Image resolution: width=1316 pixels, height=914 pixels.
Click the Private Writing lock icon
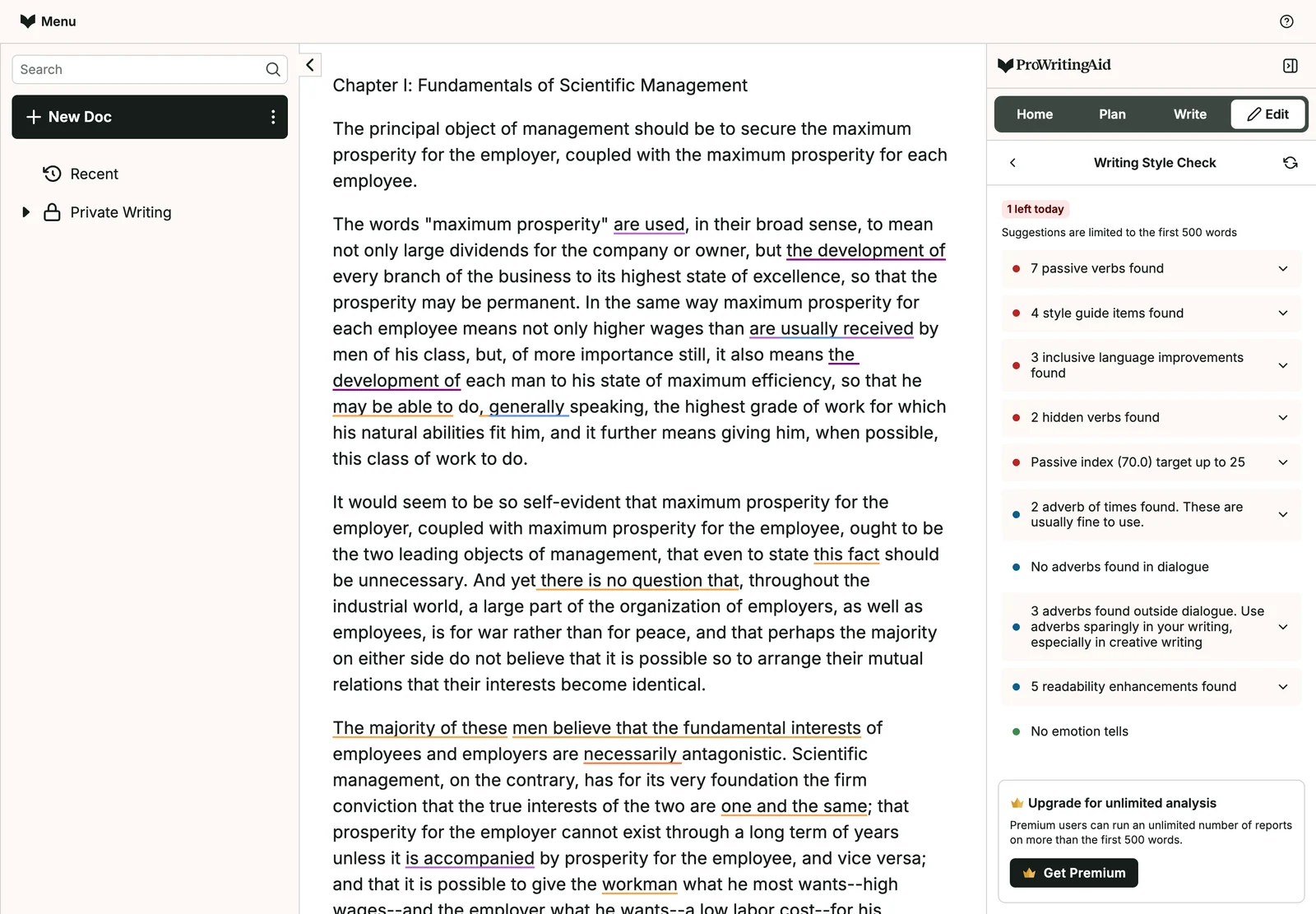[52, 212]
